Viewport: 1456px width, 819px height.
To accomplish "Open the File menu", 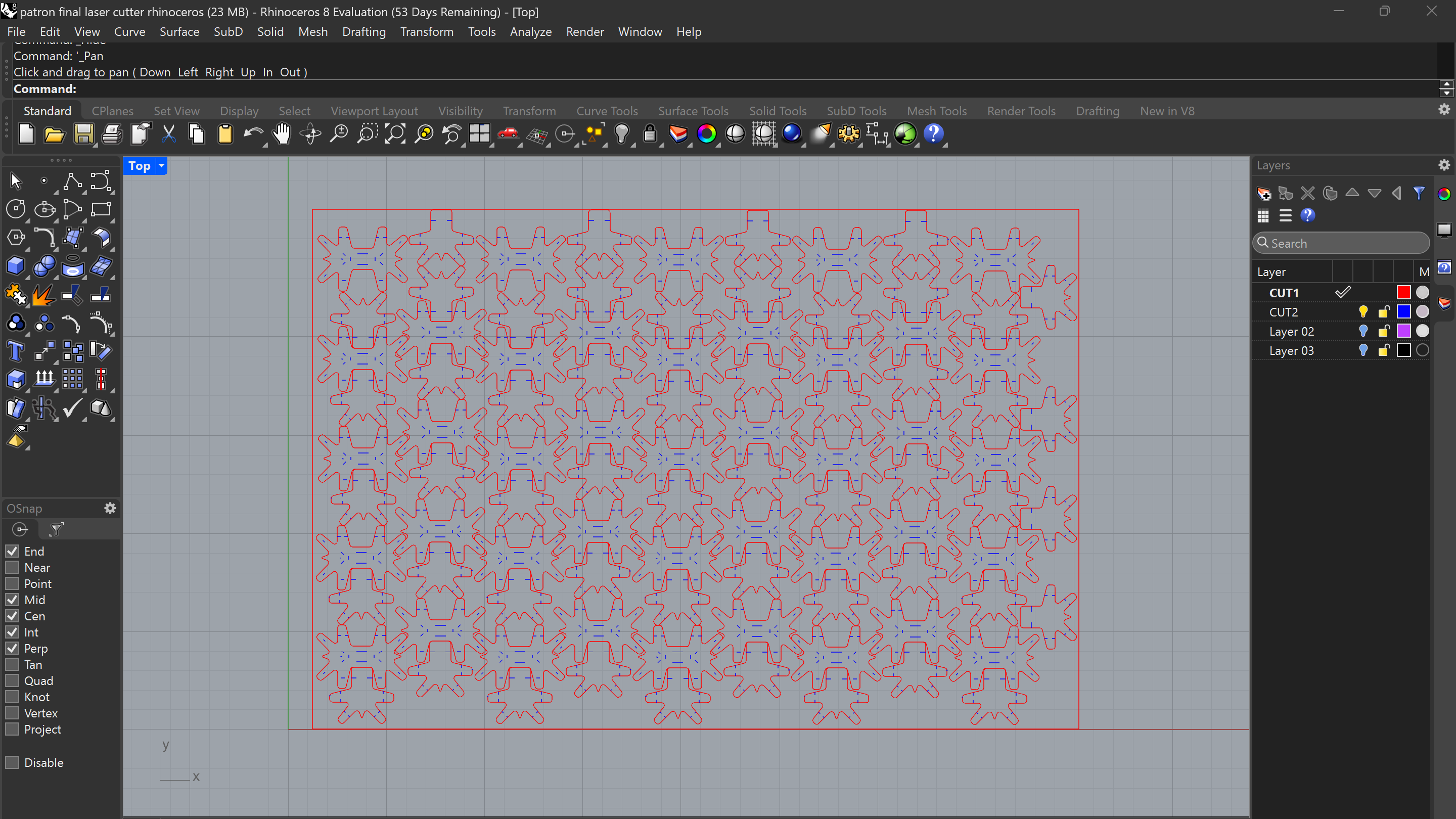I will pyautogui.click(x=16, y=32).
